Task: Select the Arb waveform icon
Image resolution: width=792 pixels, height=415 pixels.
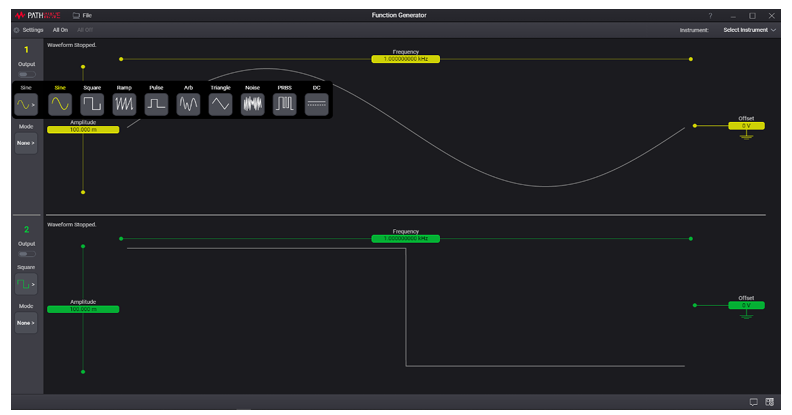Action: [x=188, y=104]
